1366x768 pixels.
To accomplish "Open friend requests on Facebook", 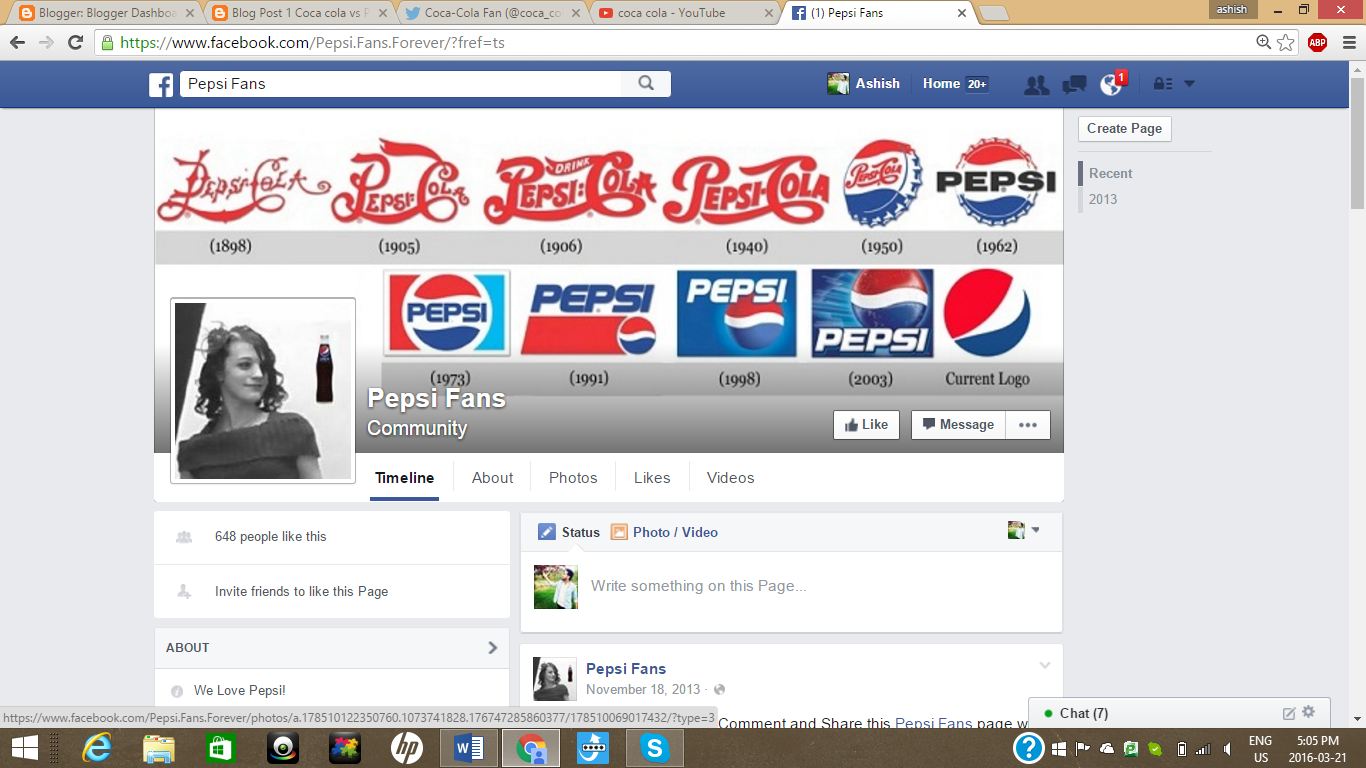I will (x=1036, y=84).
